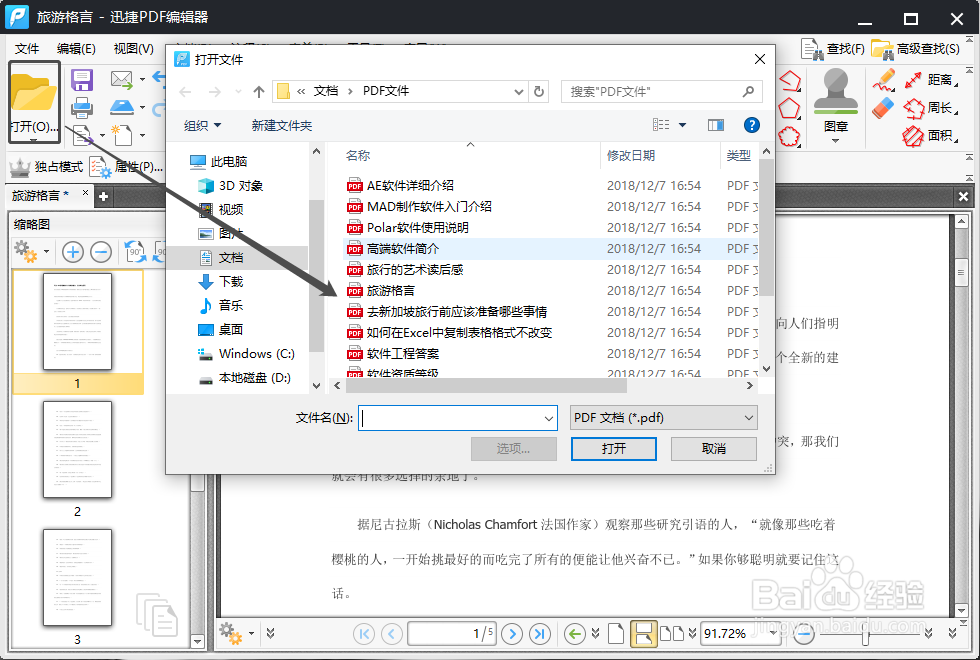Select the file 软件工程答案

click(393, 354)
